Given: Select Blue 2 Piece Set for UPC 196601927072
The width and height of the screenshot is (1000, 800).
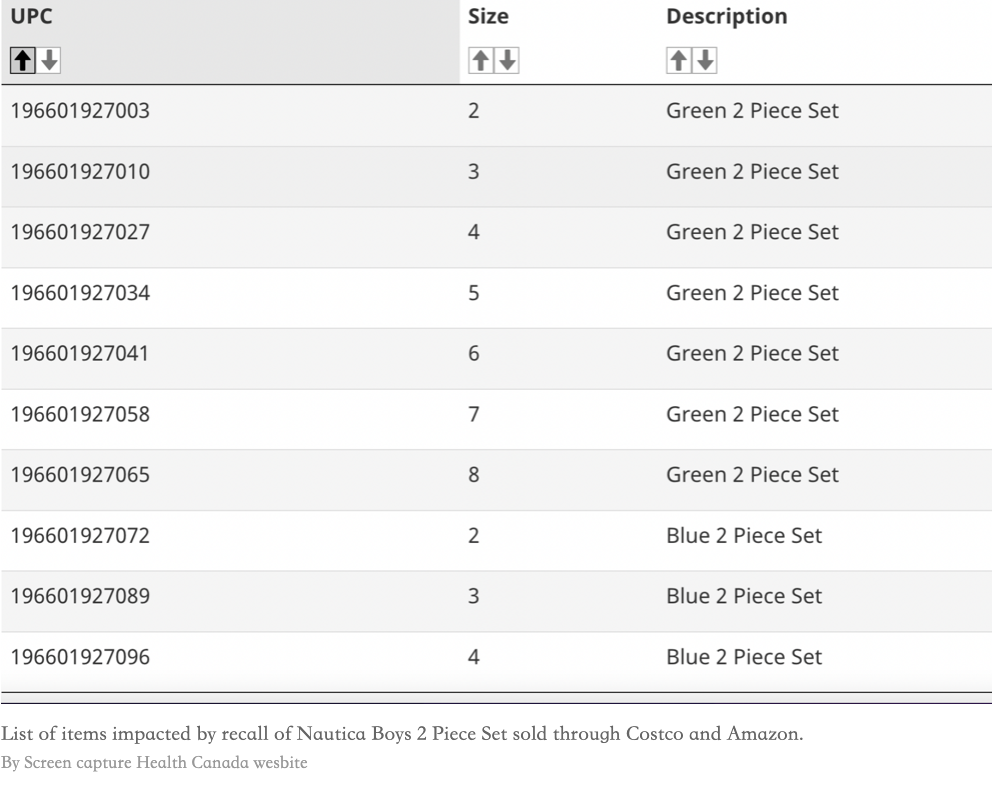Looking at the screenshot, I should click(x=744, y=536).
